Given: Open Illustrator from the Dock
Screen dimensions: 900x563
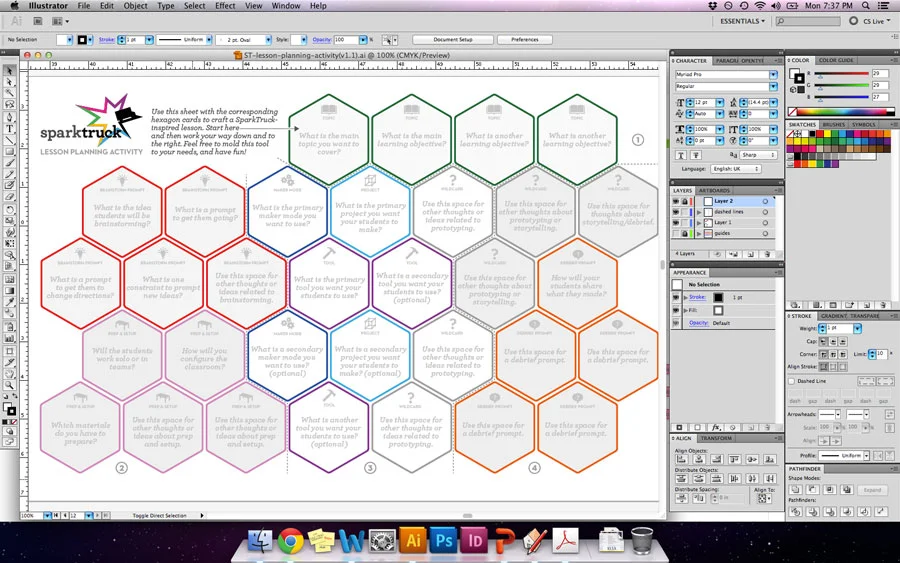Looking at the screenshot, I should pyautogui.click(x=413, y=541).
